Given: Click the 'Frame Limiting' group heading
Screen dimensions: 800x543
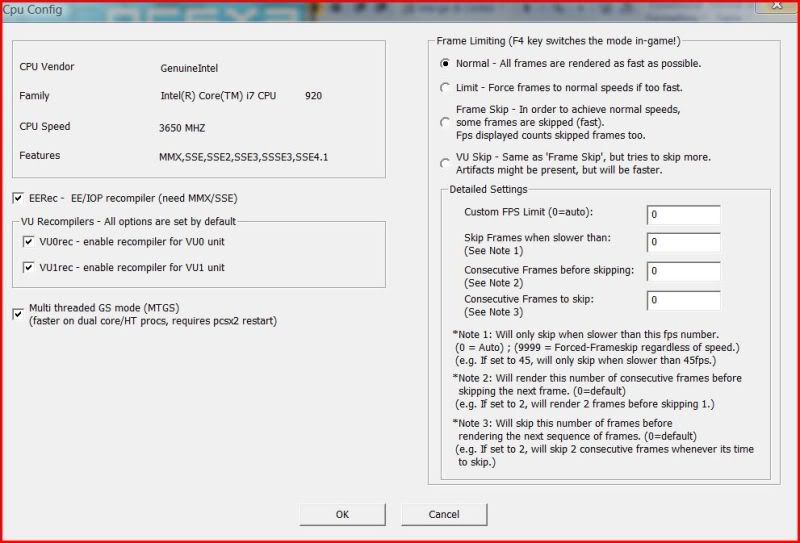Looking at the screenshot, I should click(559, 41).
